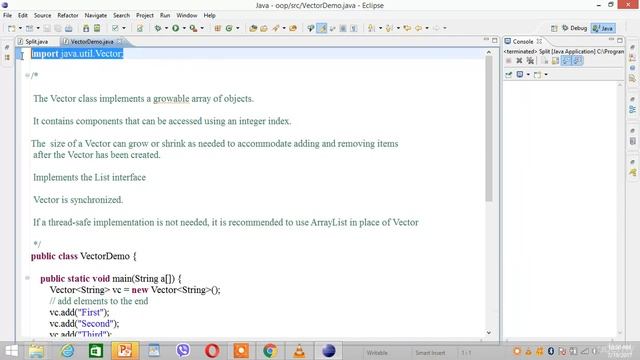Viewport: 640px width, 360px height.
Task: Switch to the Debug perspective
Action: [x=575, y=28]
